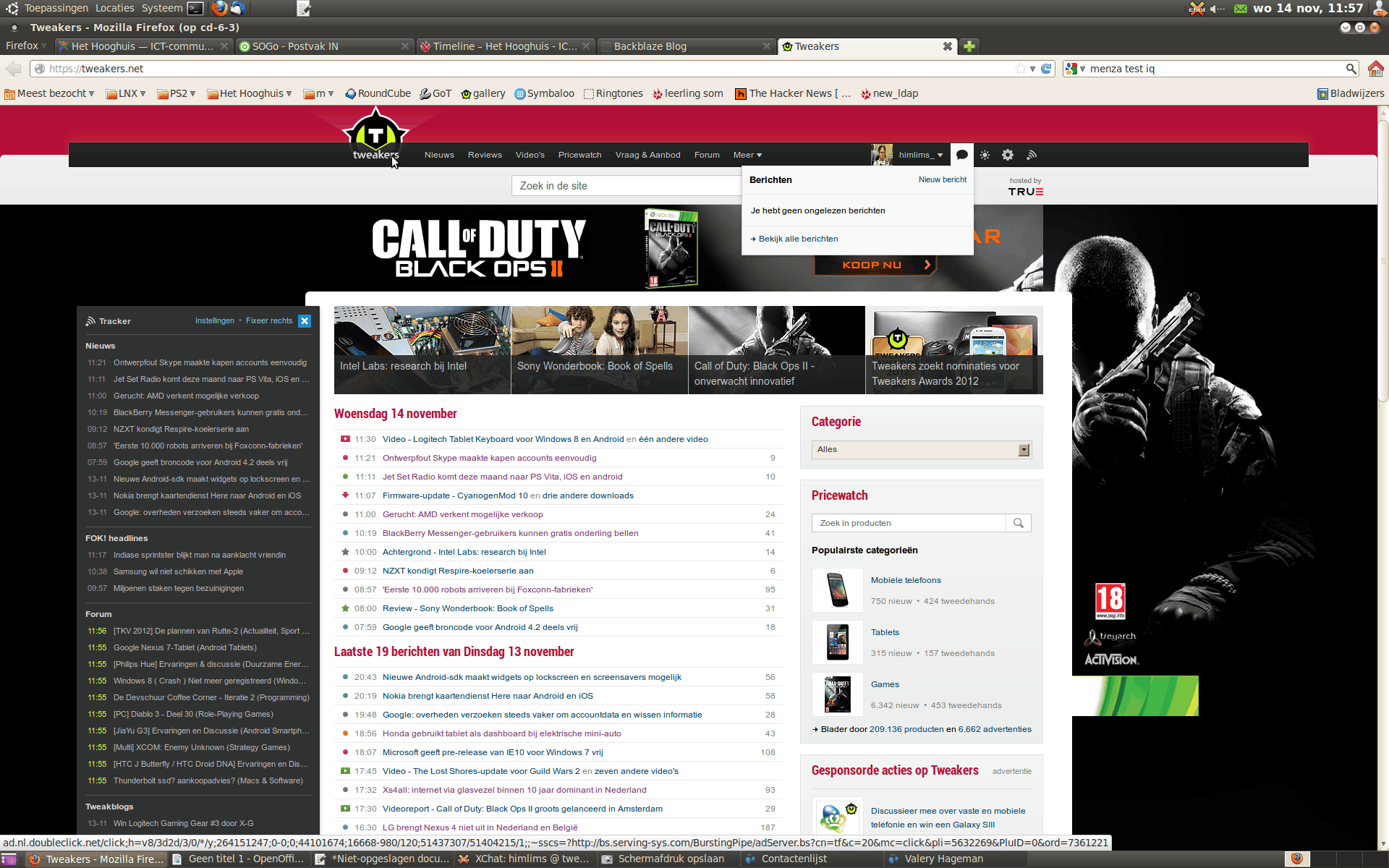Expand the Categorie Alles dropdown
This screenshot has height=868, width=1389.
[x=1023, y=450]
